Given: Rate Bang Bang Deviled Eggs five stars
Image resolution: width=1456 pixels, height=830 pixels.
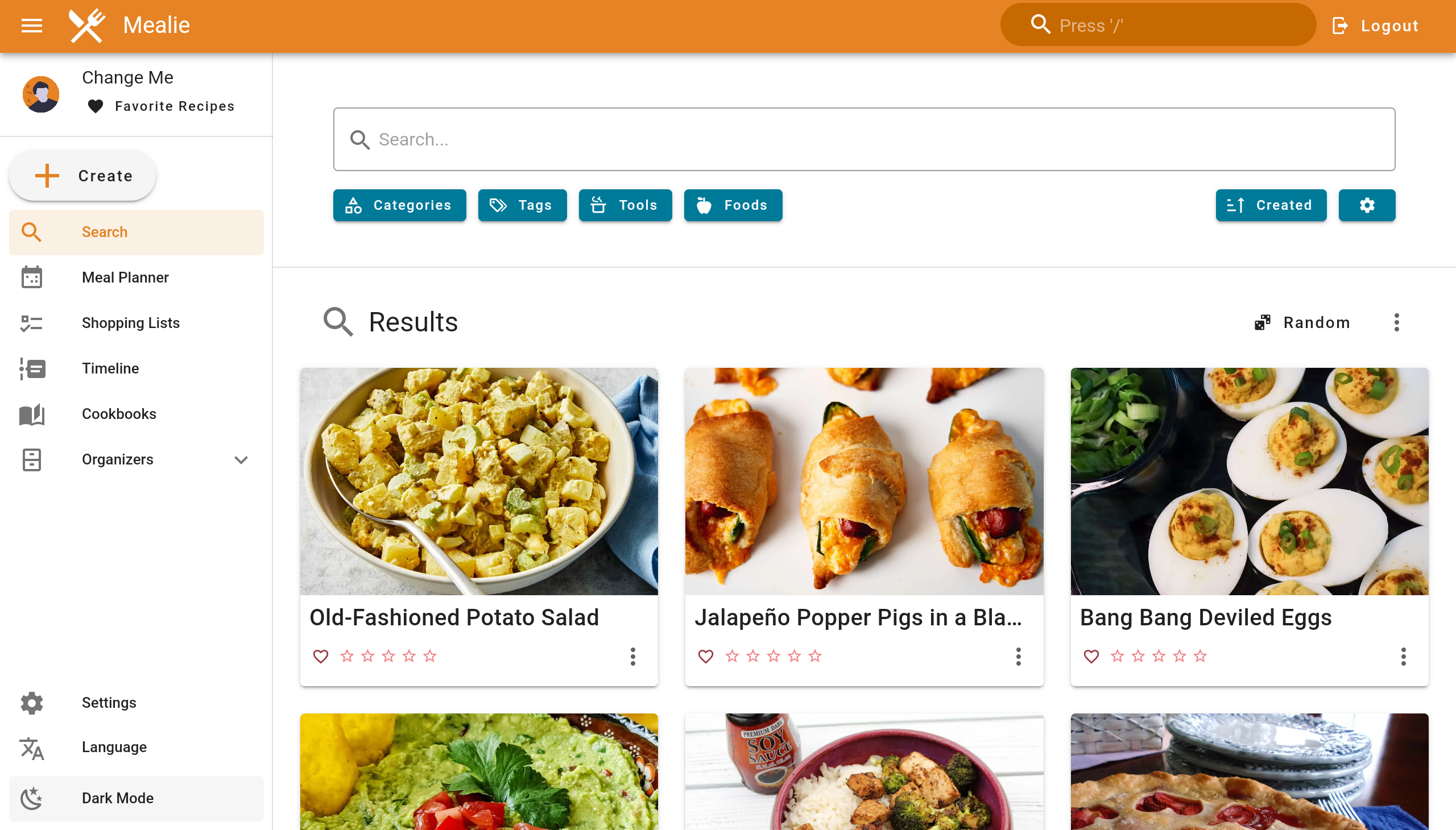Looking at the screenshot, I should (1200, 657).
